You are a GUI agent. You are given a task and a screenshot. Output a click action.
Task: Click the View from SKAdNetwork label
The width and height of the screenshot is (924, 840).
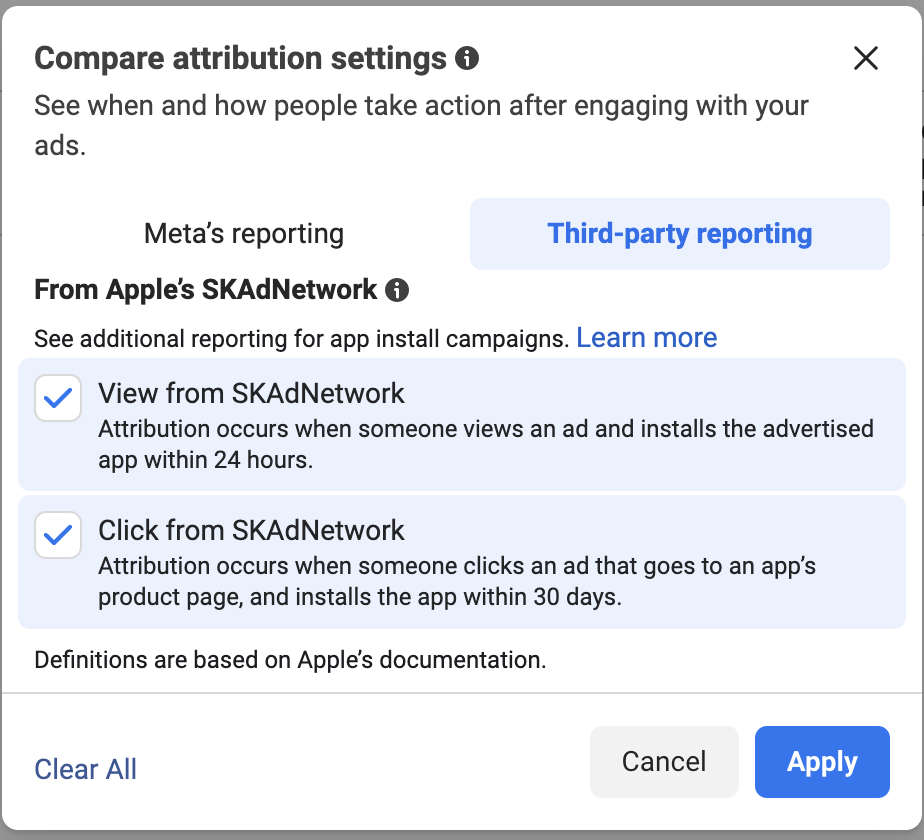[x=252, y=393]
